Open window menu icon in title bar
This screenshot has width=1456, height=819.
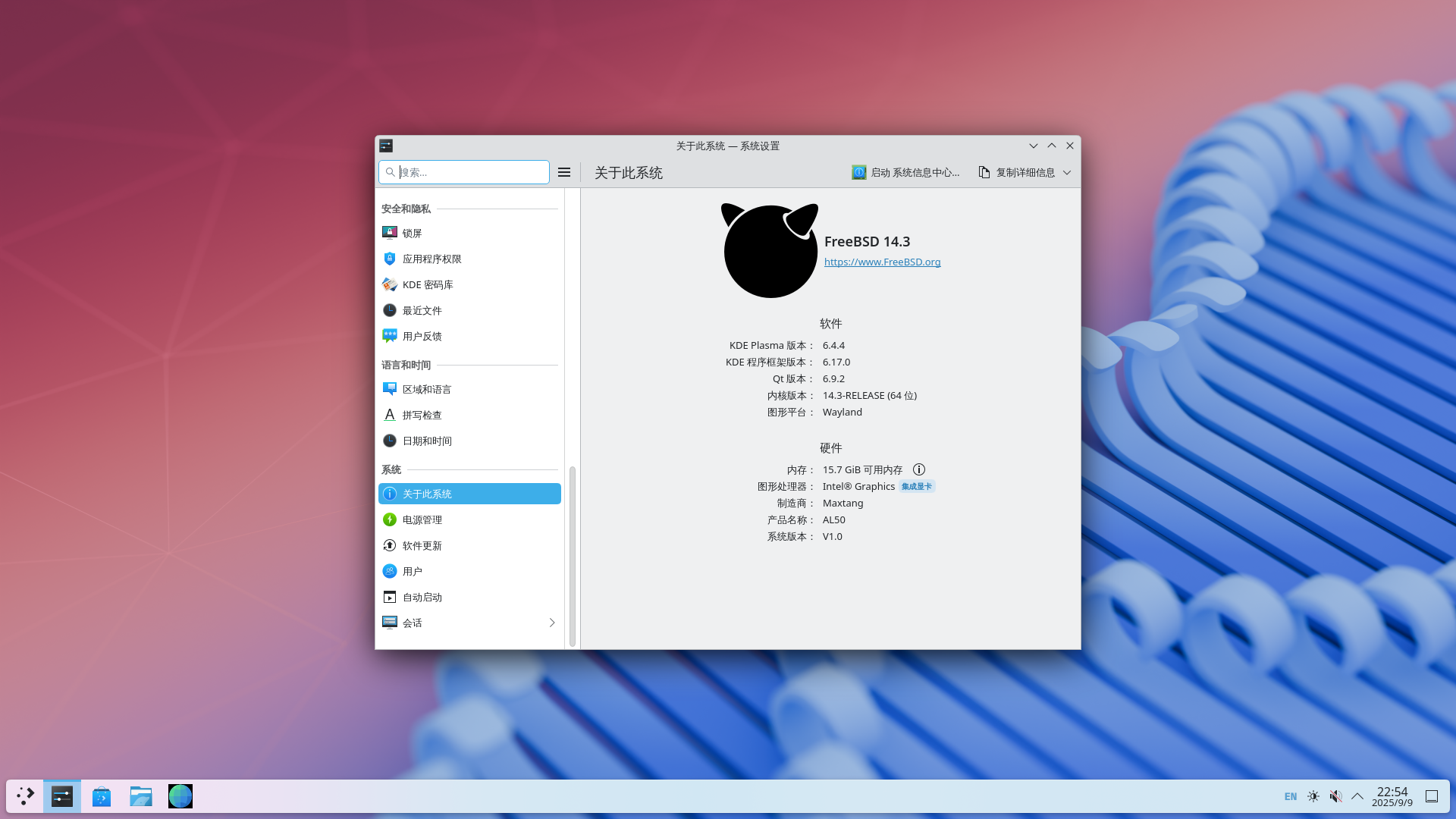[386, 146]
